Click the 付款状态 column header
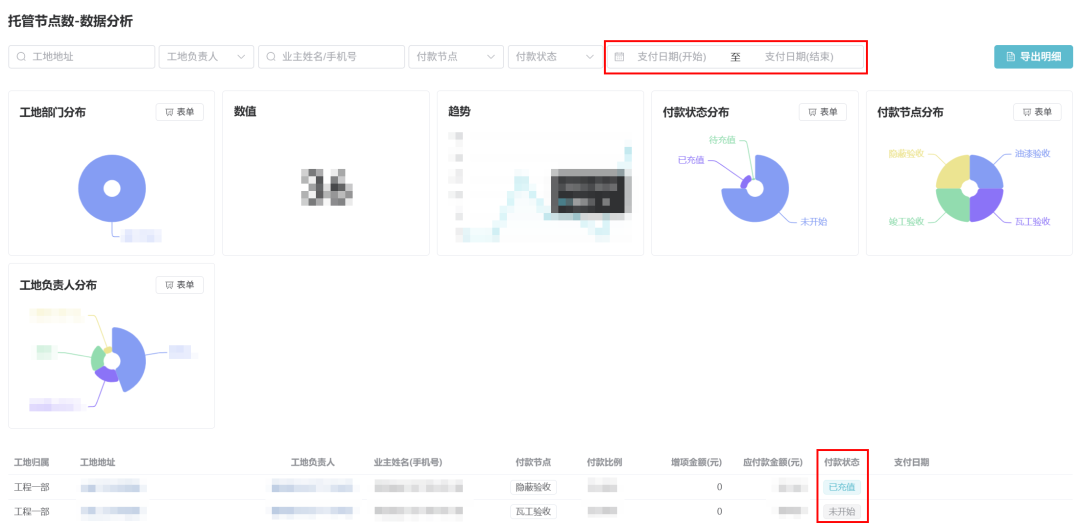The height and width of the screenshot is (523, 1080). [x=841, y=462]
